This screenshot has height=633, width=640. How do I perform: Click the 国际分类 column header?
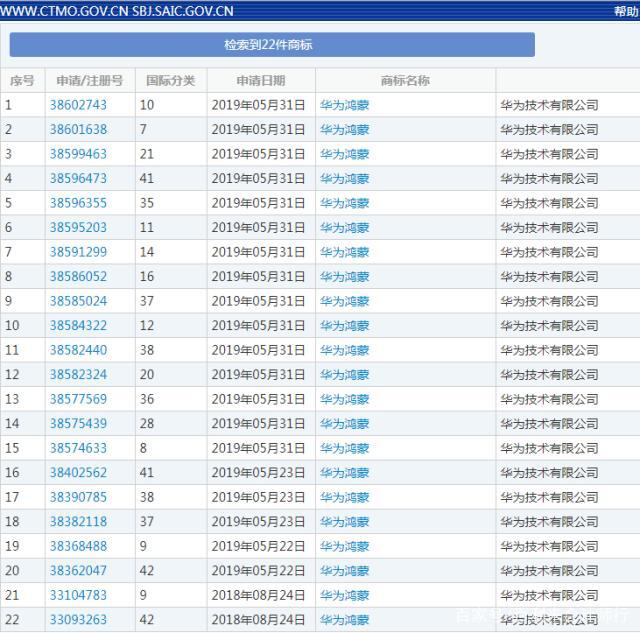(x=170, y=80)
